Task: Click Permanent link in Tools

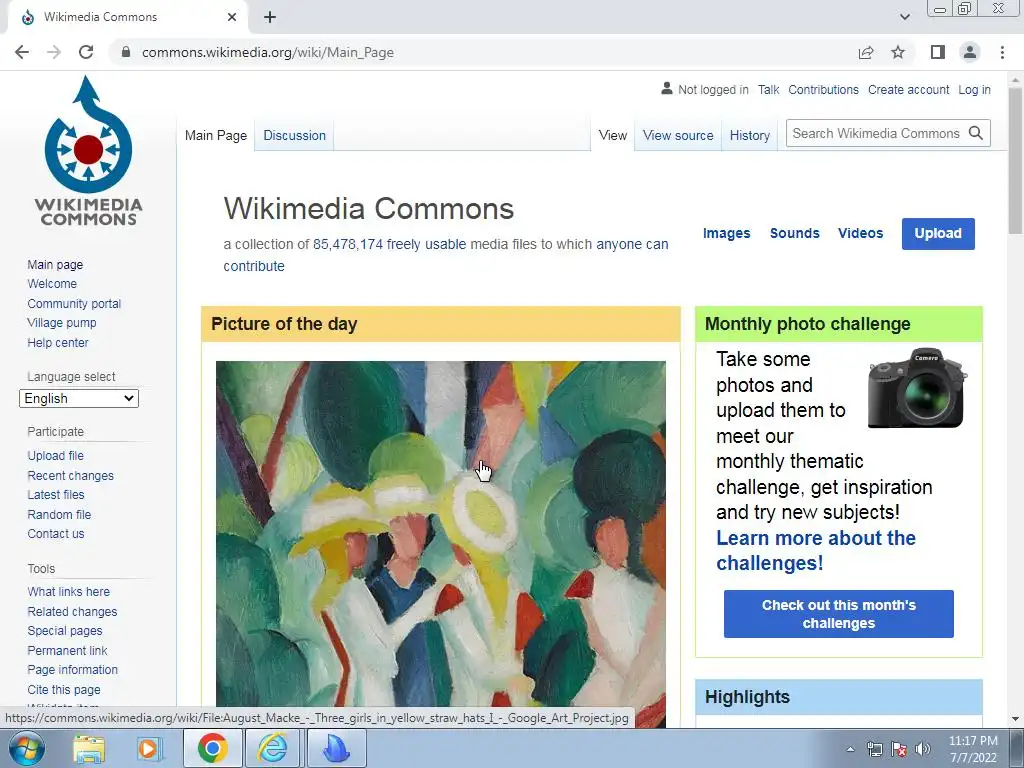Action: (67, 650)
